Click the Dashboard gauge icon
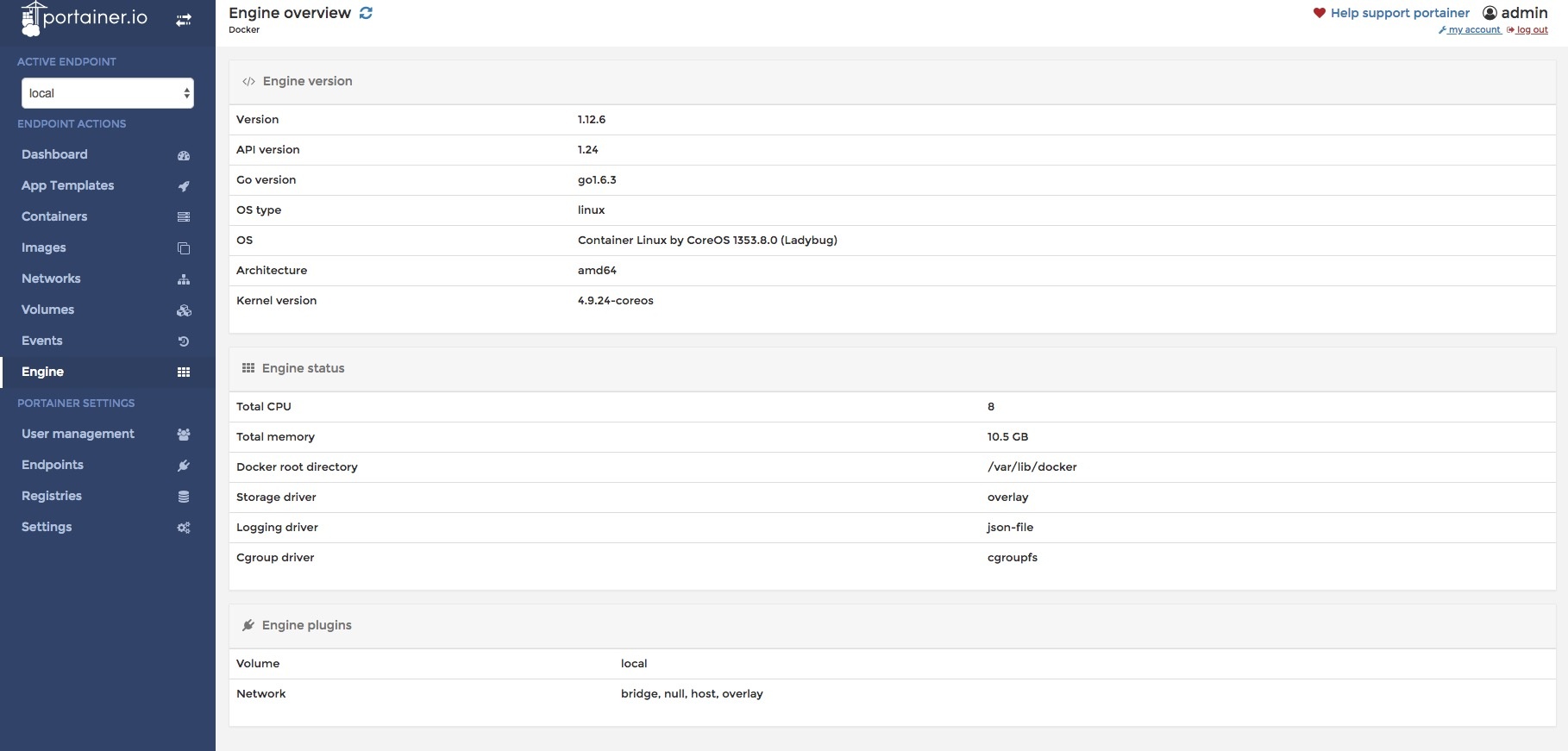This screenshot has width=1568, height=751. point(183,155)
